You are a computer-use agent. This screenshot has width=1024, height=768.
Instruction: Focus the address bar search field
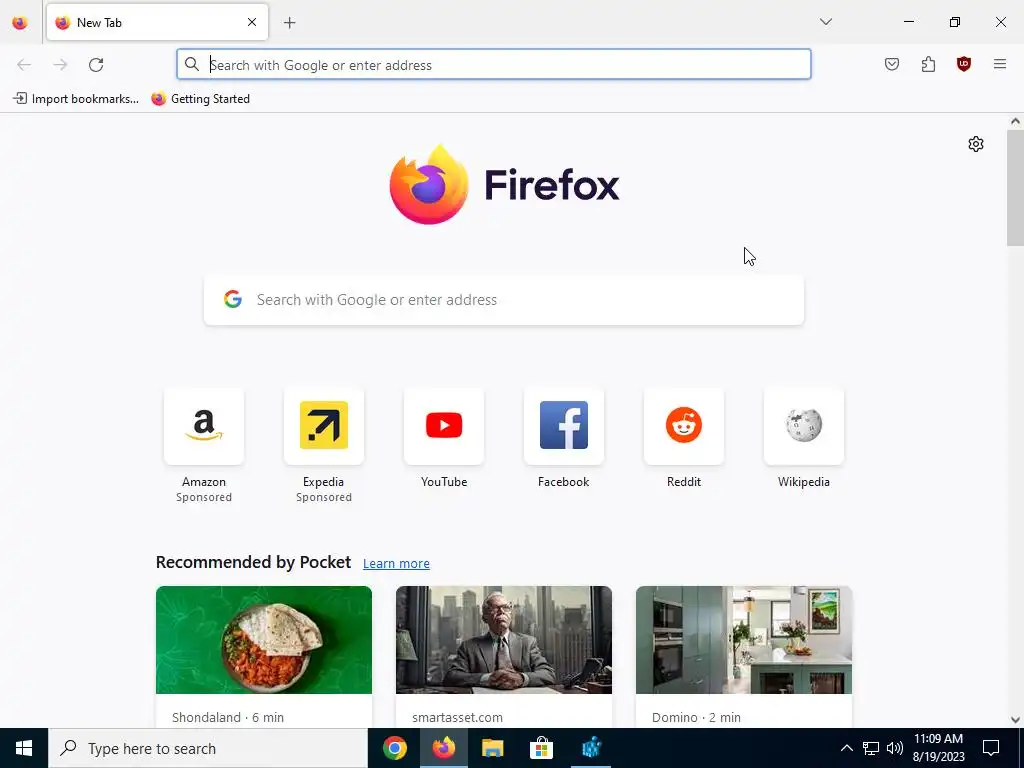(x=494, y=65)
